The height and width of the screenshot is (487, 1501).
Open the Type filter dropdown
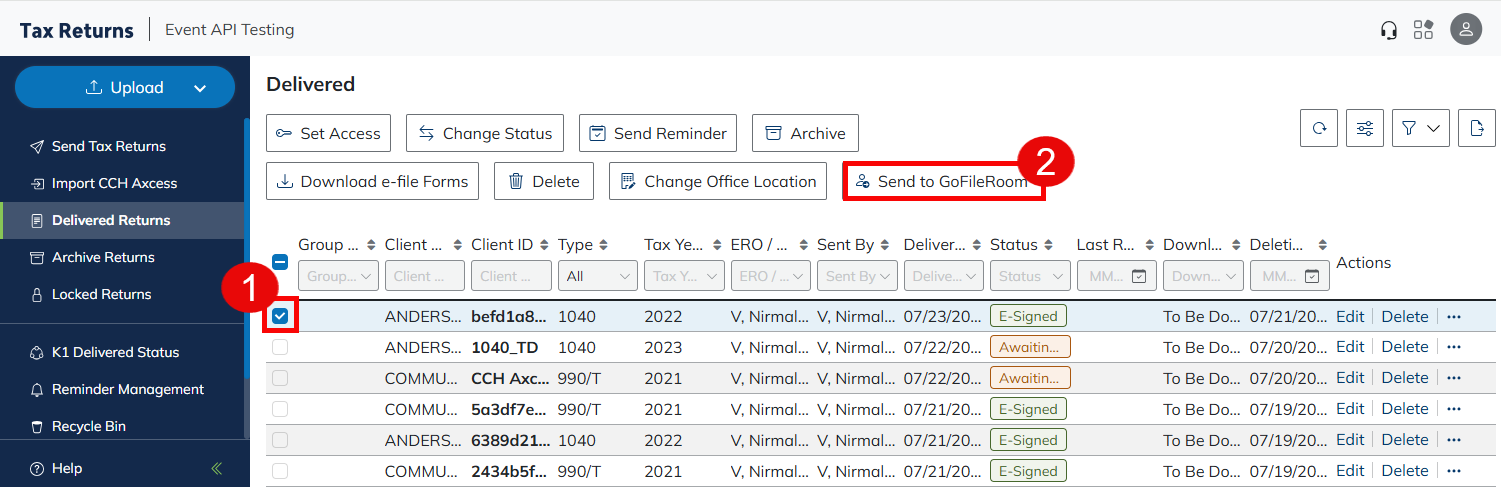point(597,276)
